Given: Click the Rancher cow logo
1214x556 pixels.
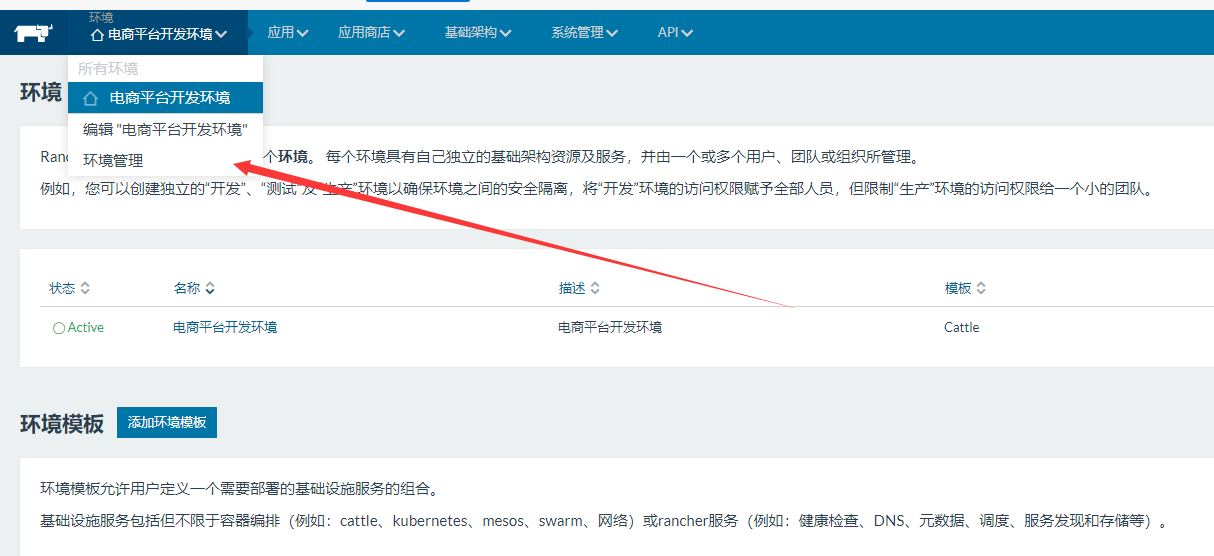Looking at the screenshot, I should 32,33.
